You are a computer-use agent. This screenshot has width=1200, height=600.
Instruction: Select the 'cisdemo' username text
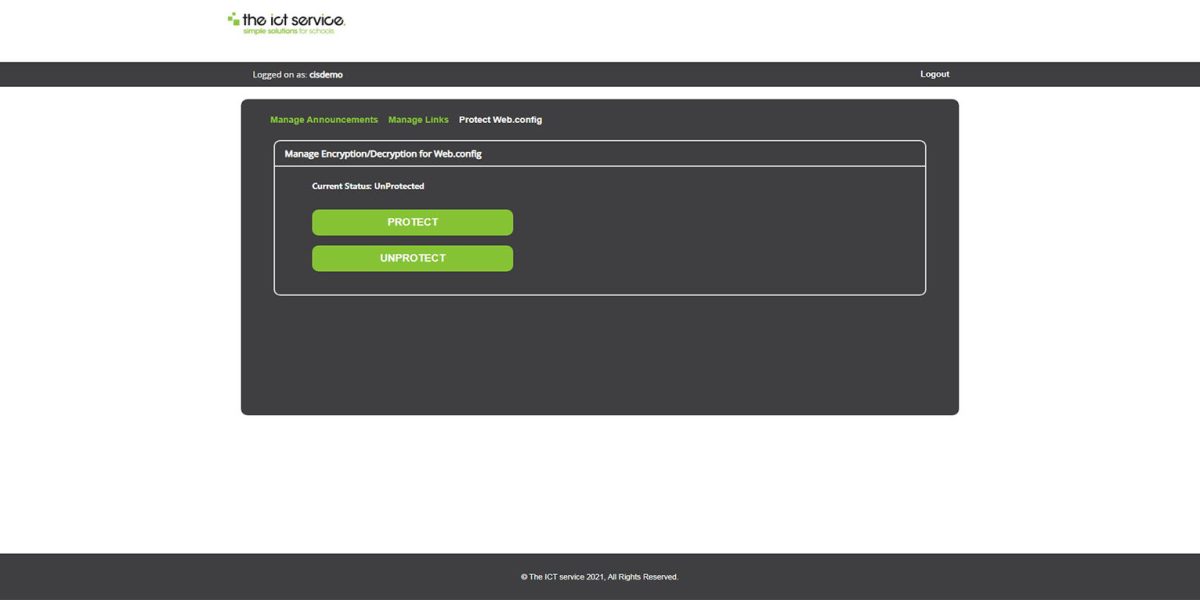pos(325,74)
